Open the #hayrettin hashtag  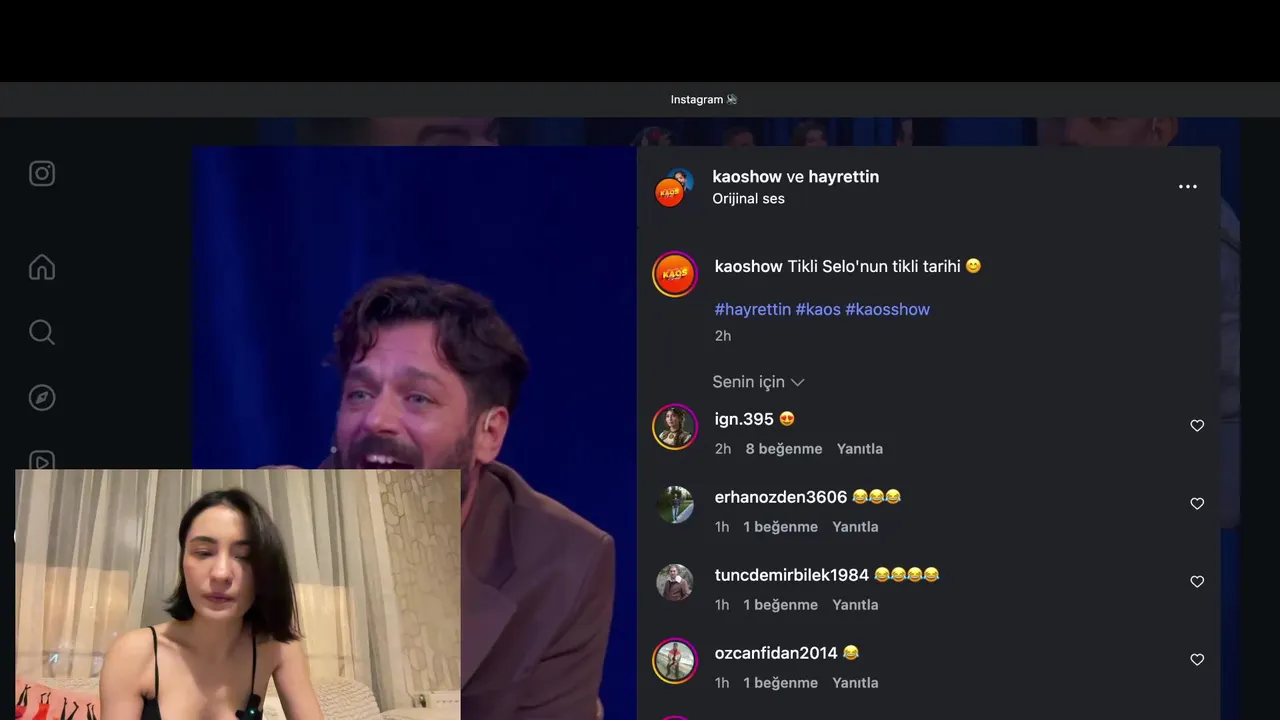tap(753, 309)
